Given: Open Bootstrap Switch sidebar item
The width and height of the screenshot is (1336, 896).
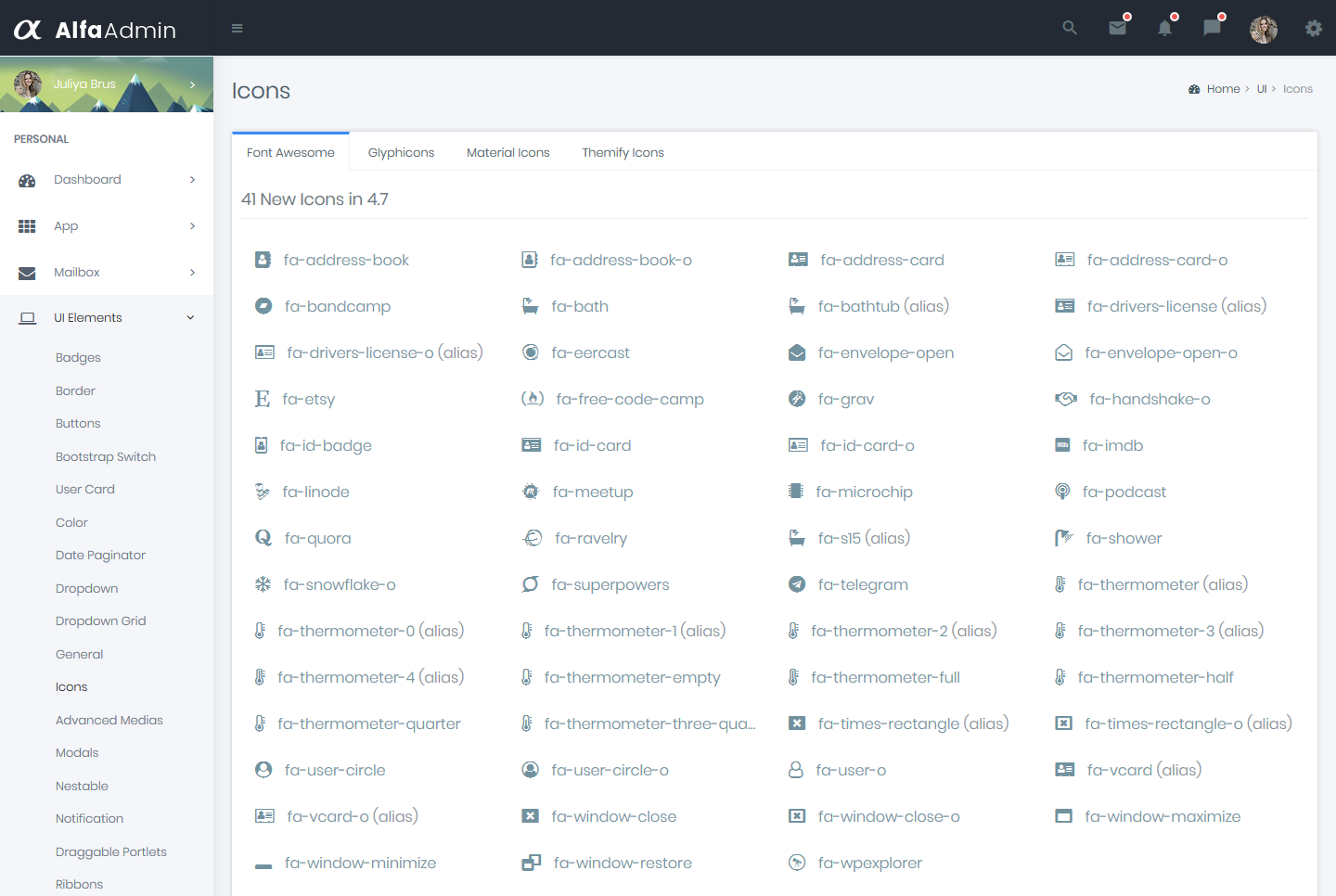Looking at the screenshot, I should click(106, 456).
